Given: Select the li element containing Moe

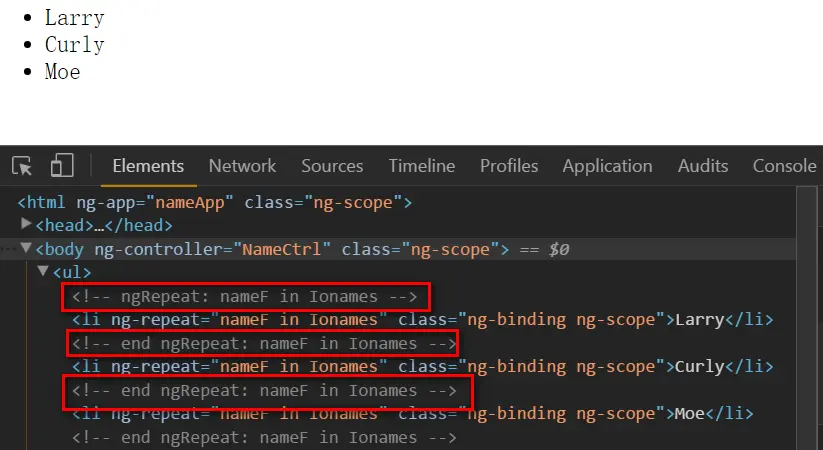Looking at the screenshot, I should tap(413, 413).
